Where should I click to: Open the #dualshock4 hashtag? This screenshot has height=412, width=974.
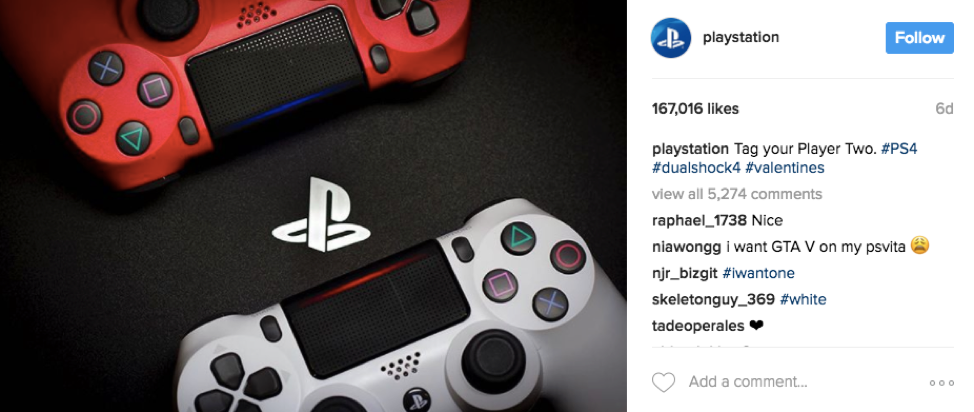coord(696,168)
